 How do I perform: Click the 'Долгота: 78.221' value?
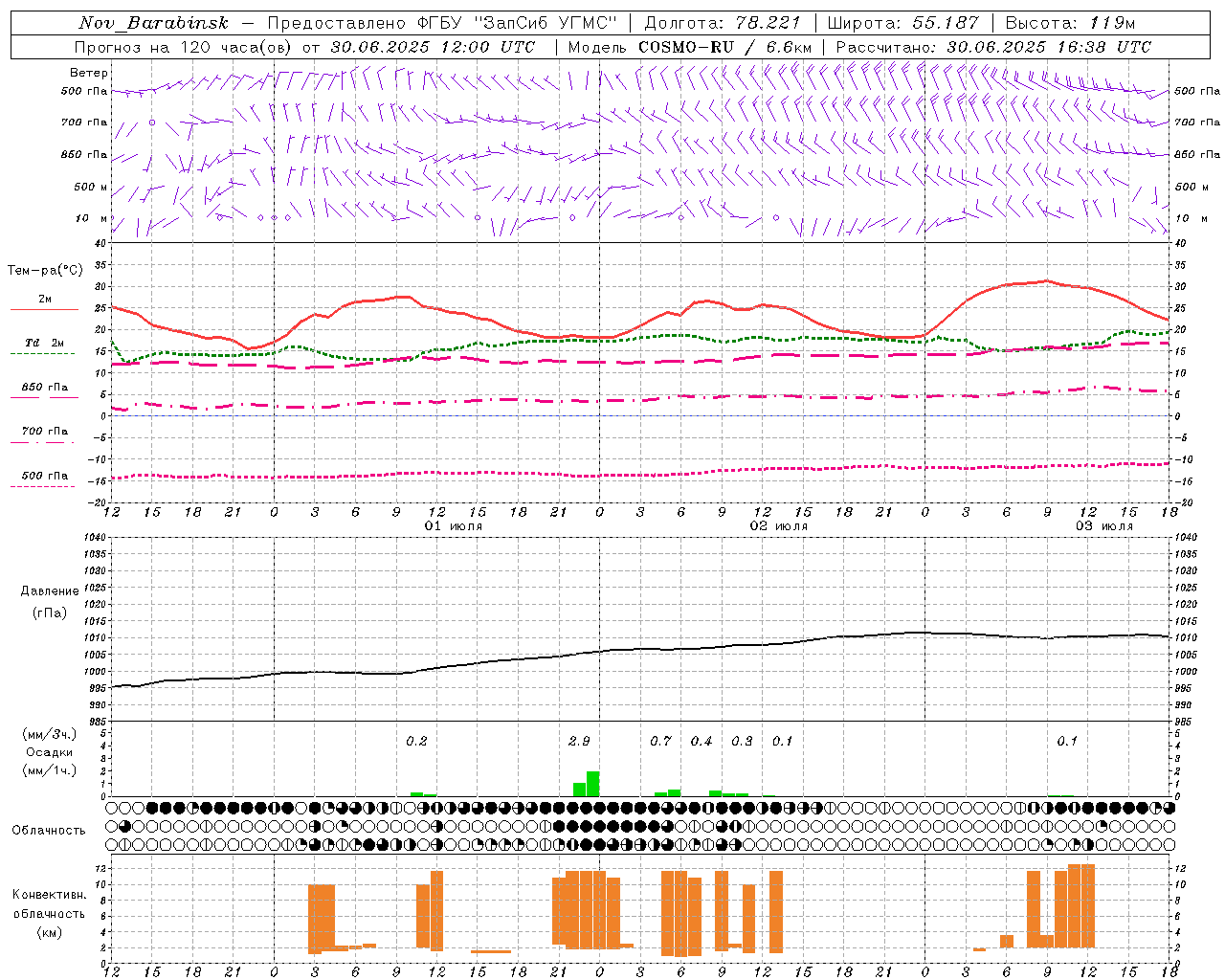[723, 23]
